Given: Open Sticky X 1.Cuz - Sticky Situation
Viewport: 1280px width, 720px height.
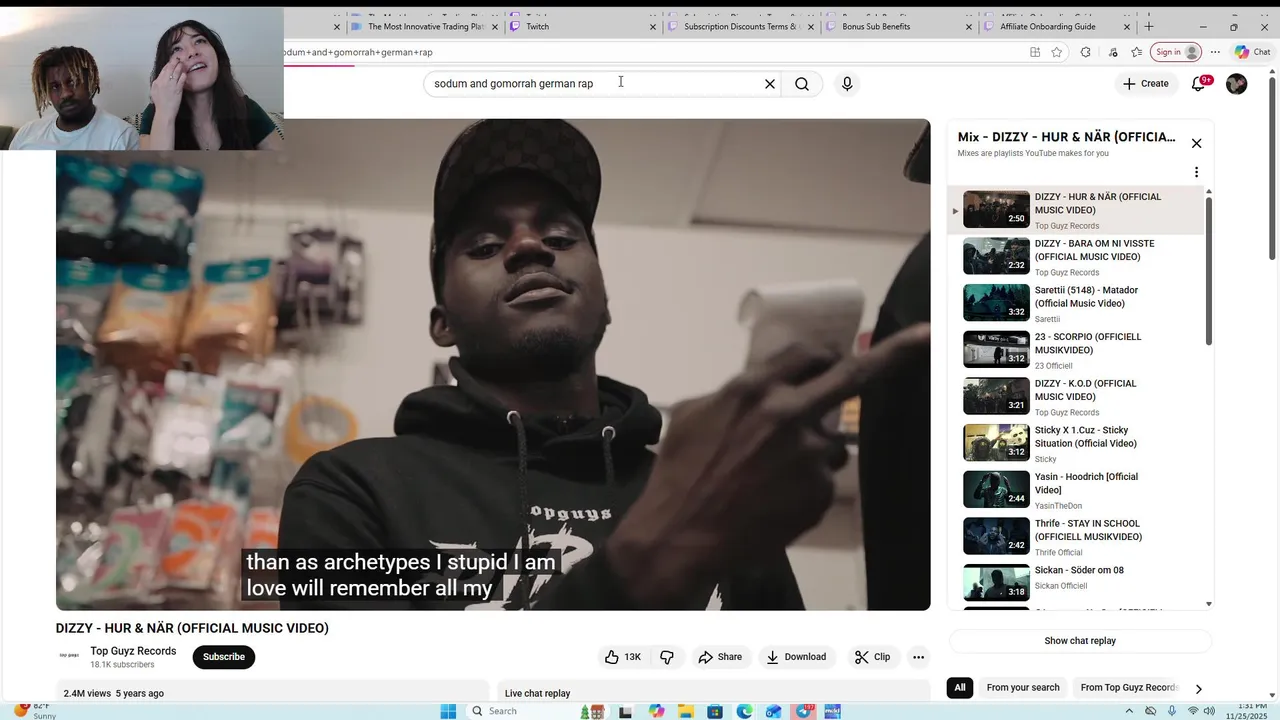Looking at the screenshot, I should [1077, 443].
